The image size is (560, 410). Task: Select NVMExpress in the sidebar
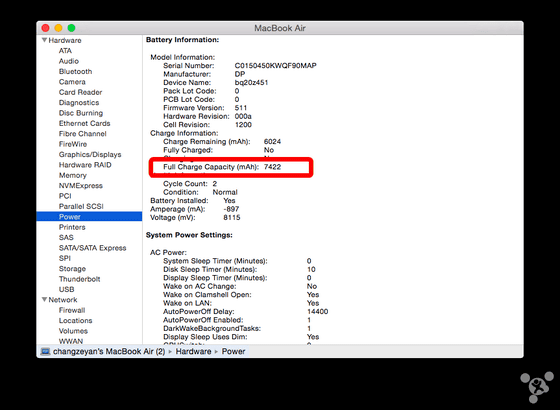tap(81, 185)
